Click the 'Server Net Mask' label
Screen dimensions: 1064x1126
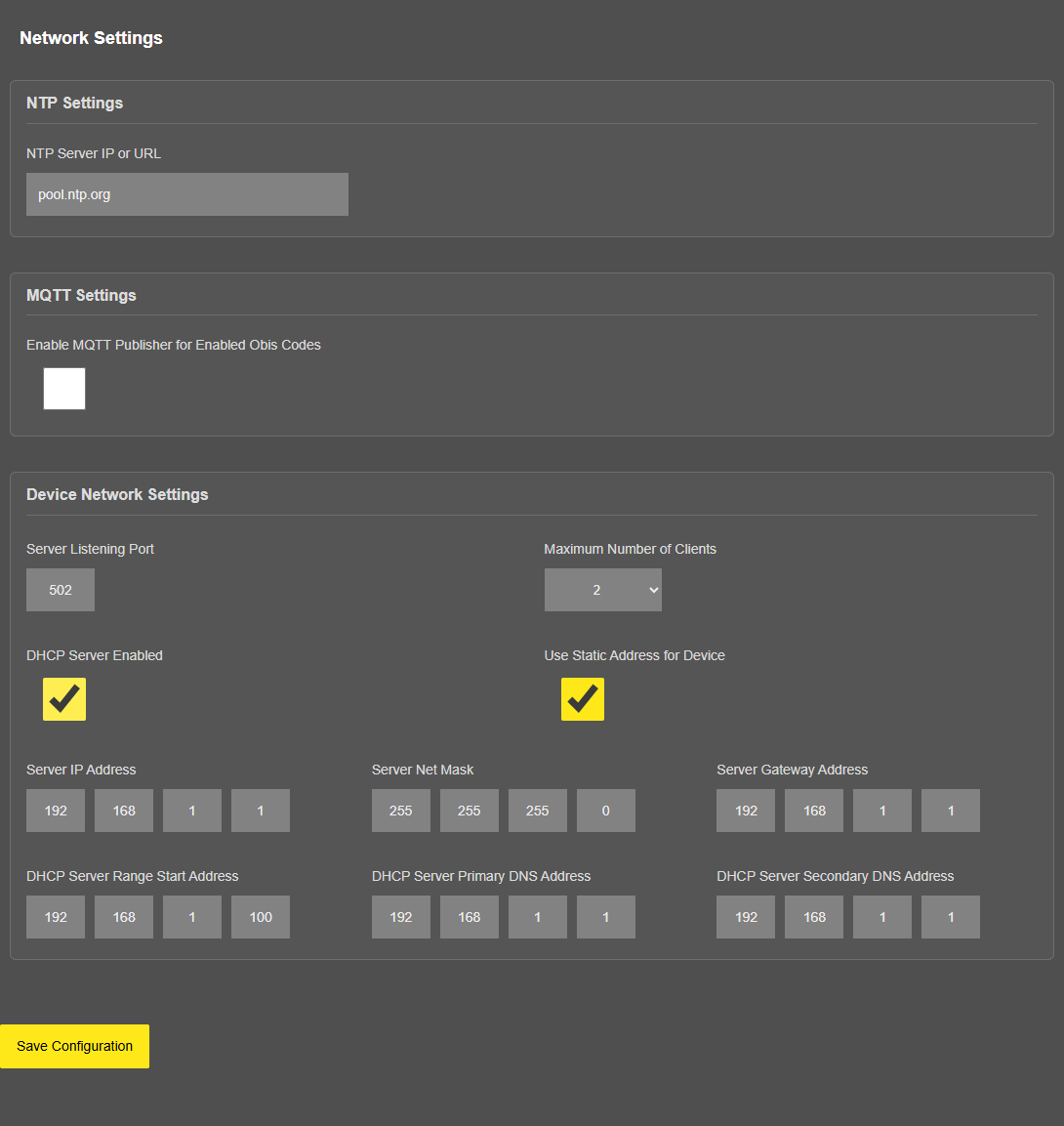click(423, 770)
